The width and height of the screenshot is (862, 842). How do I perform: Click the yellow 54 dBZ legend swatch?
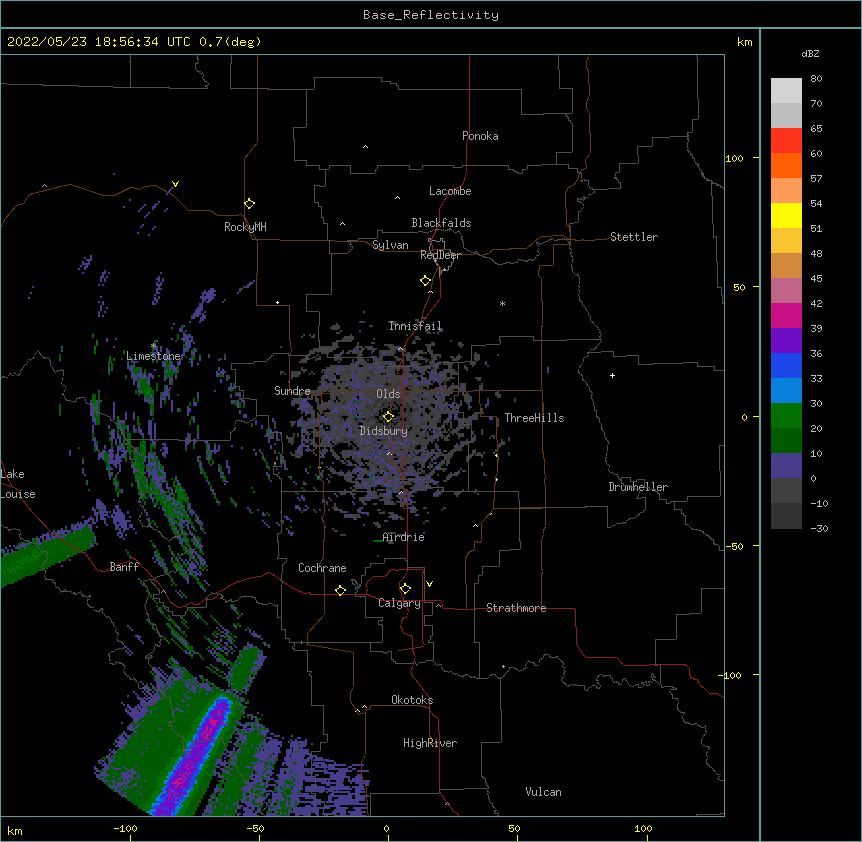(786, 215)
